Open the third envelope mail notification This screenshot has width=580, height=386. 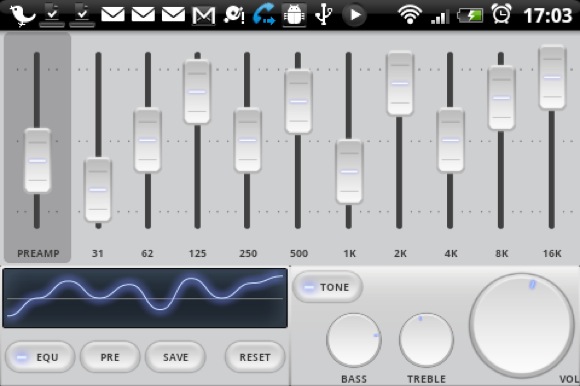tap(173, 15)
